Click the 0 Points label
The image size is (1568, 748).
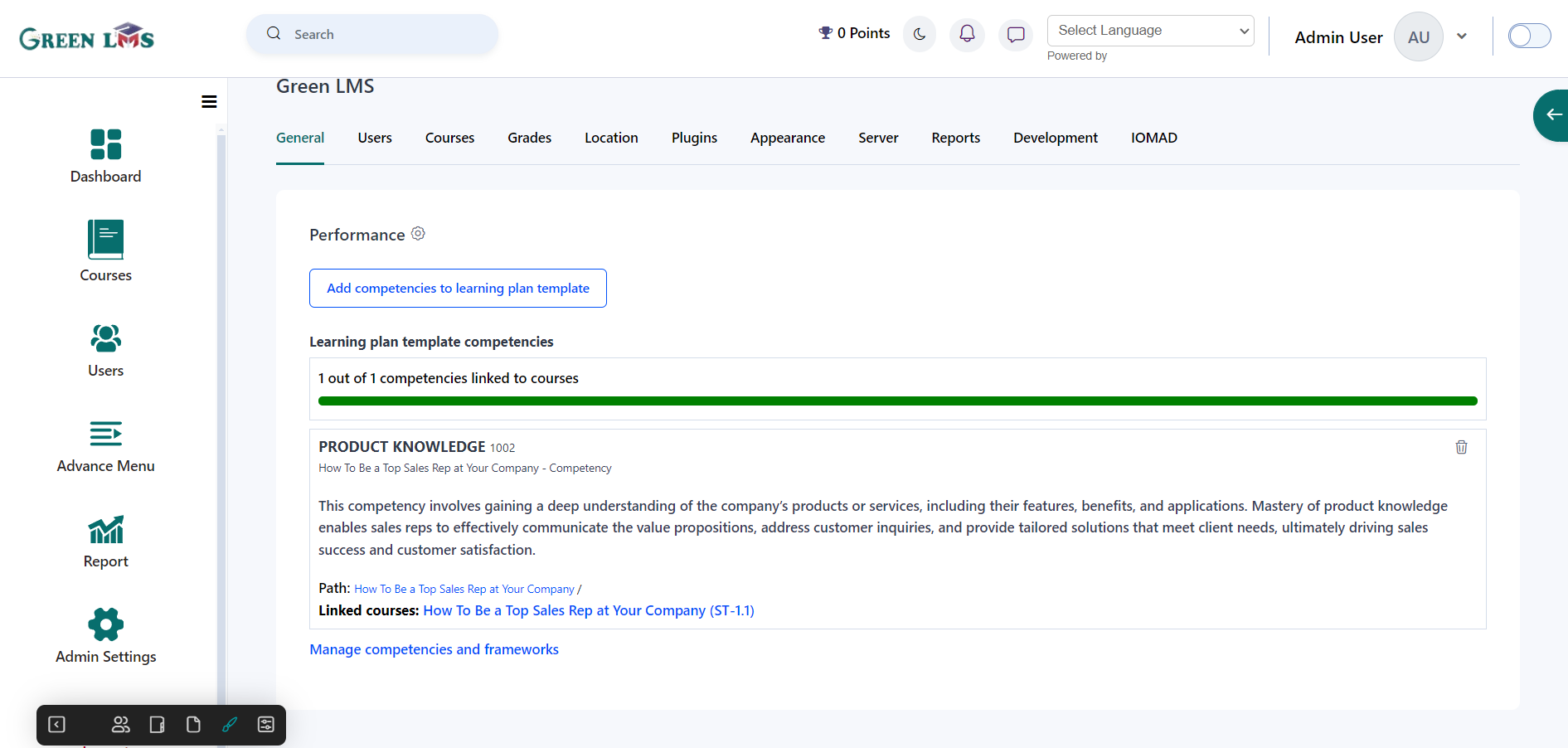864,33
